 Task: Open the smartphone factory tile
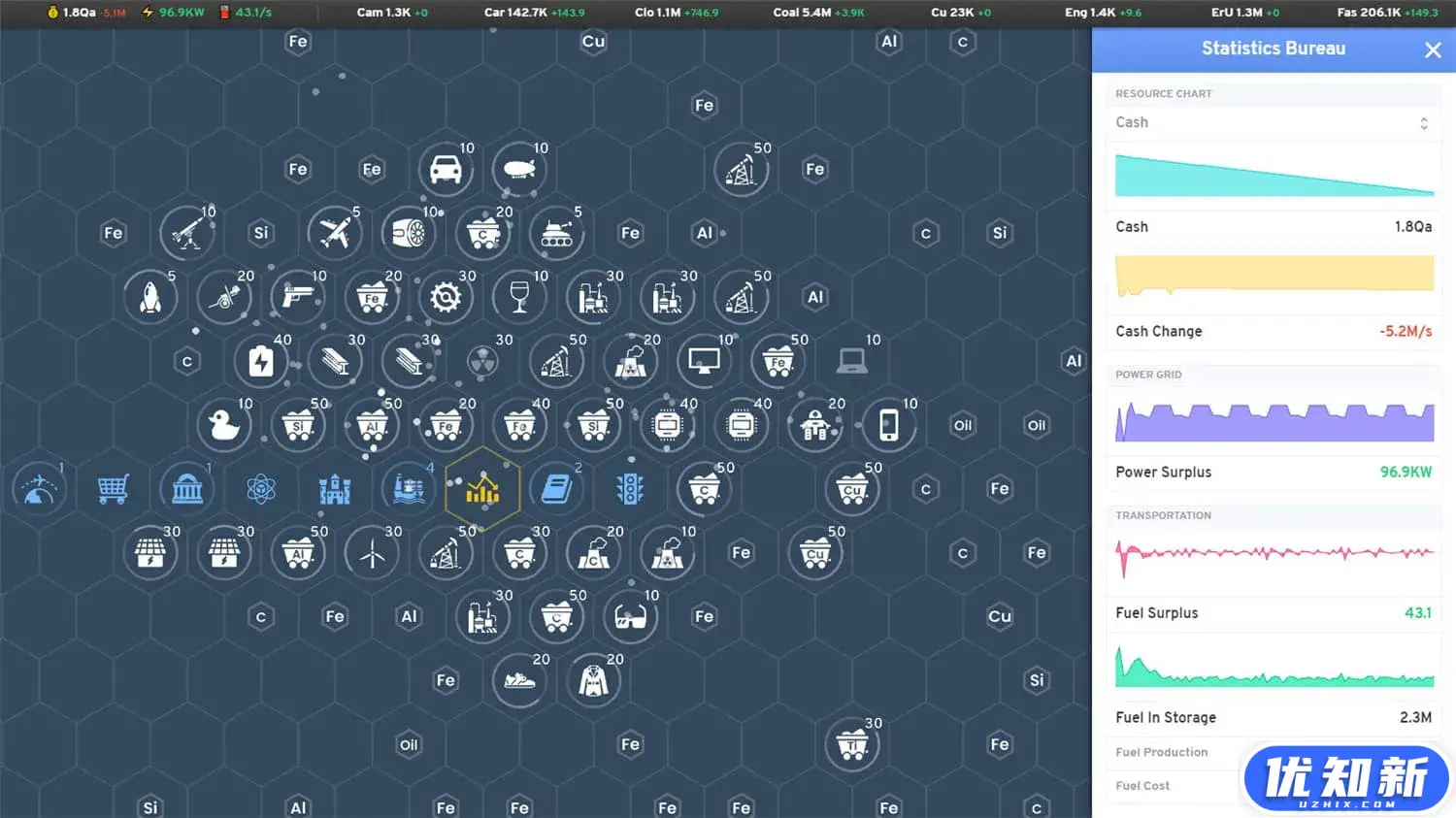coord(888,425)
